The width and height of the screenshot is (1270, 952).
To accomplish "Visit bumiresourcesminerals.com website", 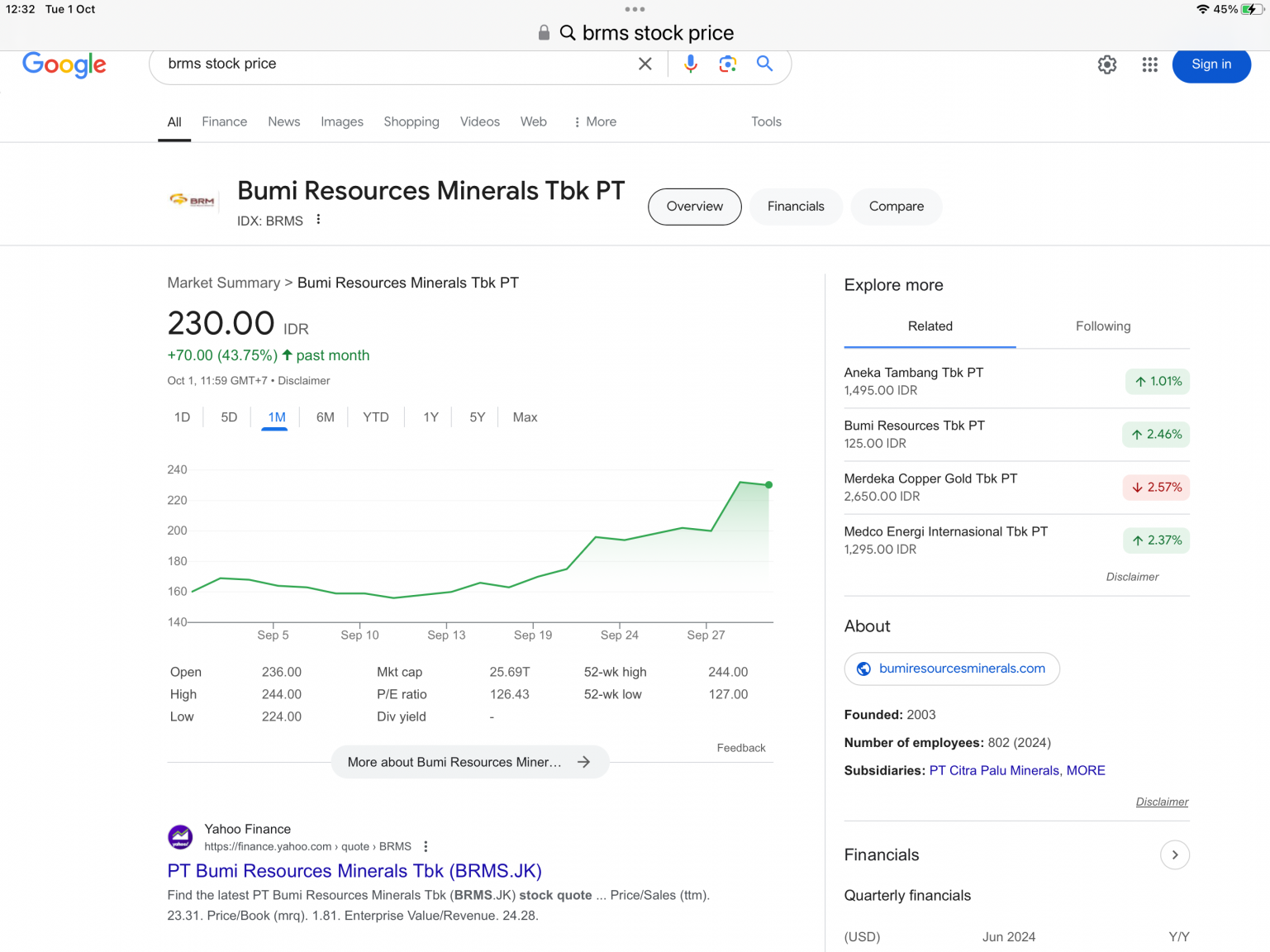I will point(952,669).
